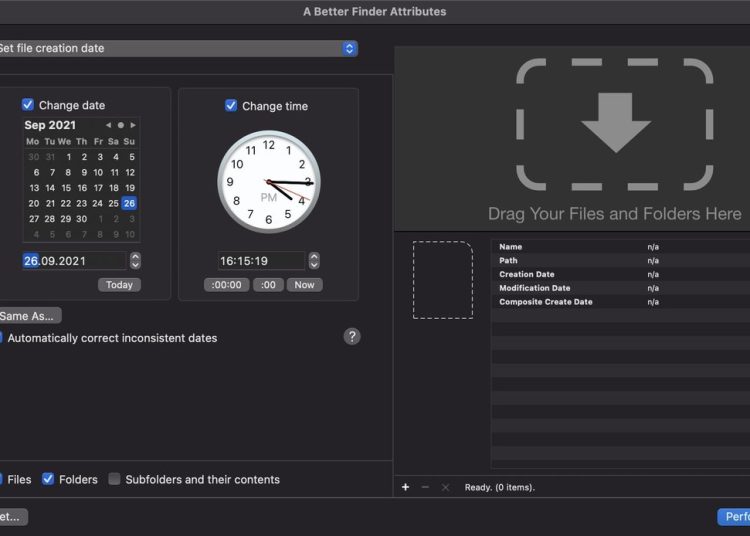750x536 pixels.
Task: Click the clear list X icon
Action: (445, 487)
